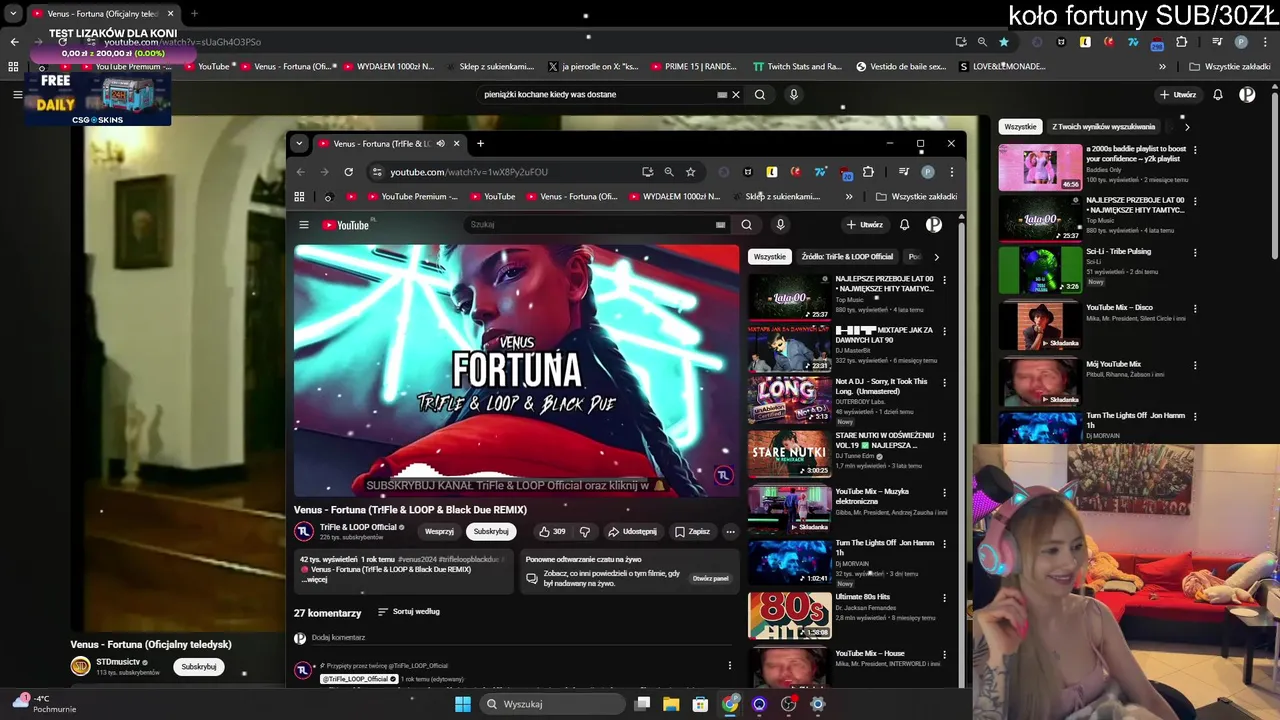Click zoom magnifier in front window address bar
Screen dimensions: 1280x720
point(669,172)
